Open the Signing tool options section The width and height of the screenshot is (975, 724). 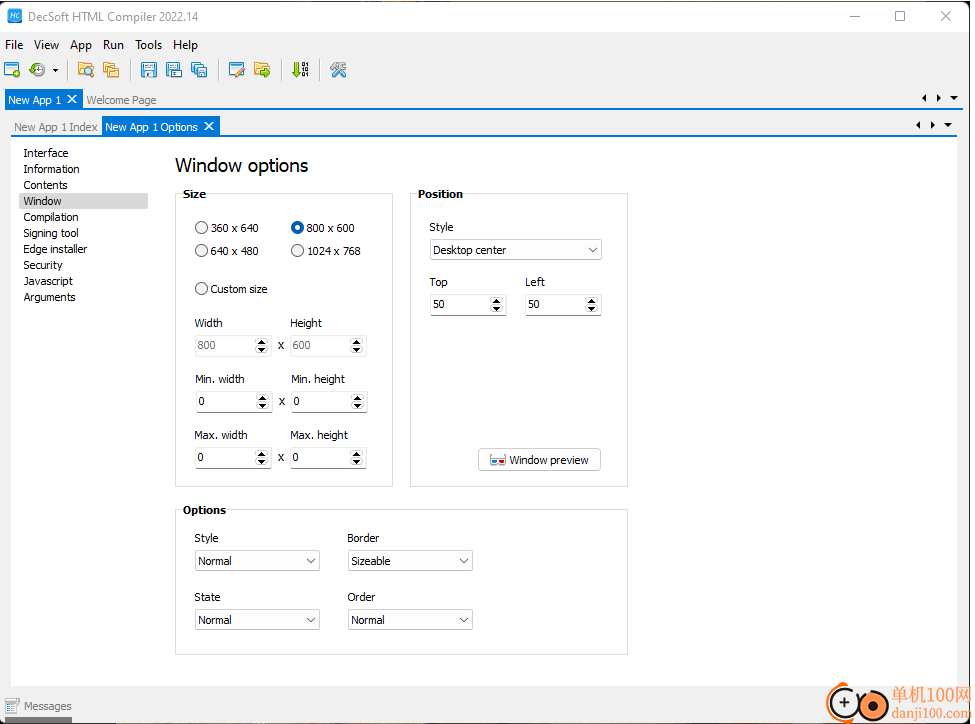[x=51, y=233]
